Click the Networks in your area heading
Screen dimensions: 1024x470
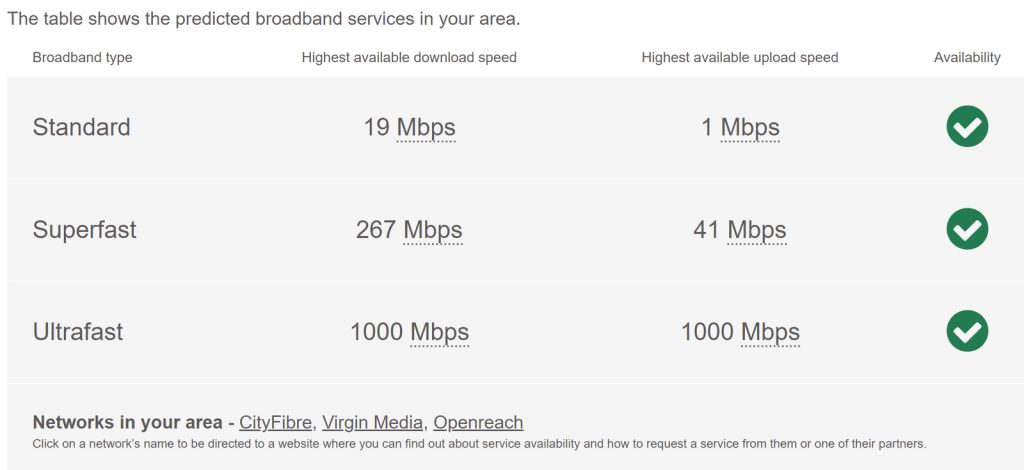pyautogui.click(x=127, y=422)
